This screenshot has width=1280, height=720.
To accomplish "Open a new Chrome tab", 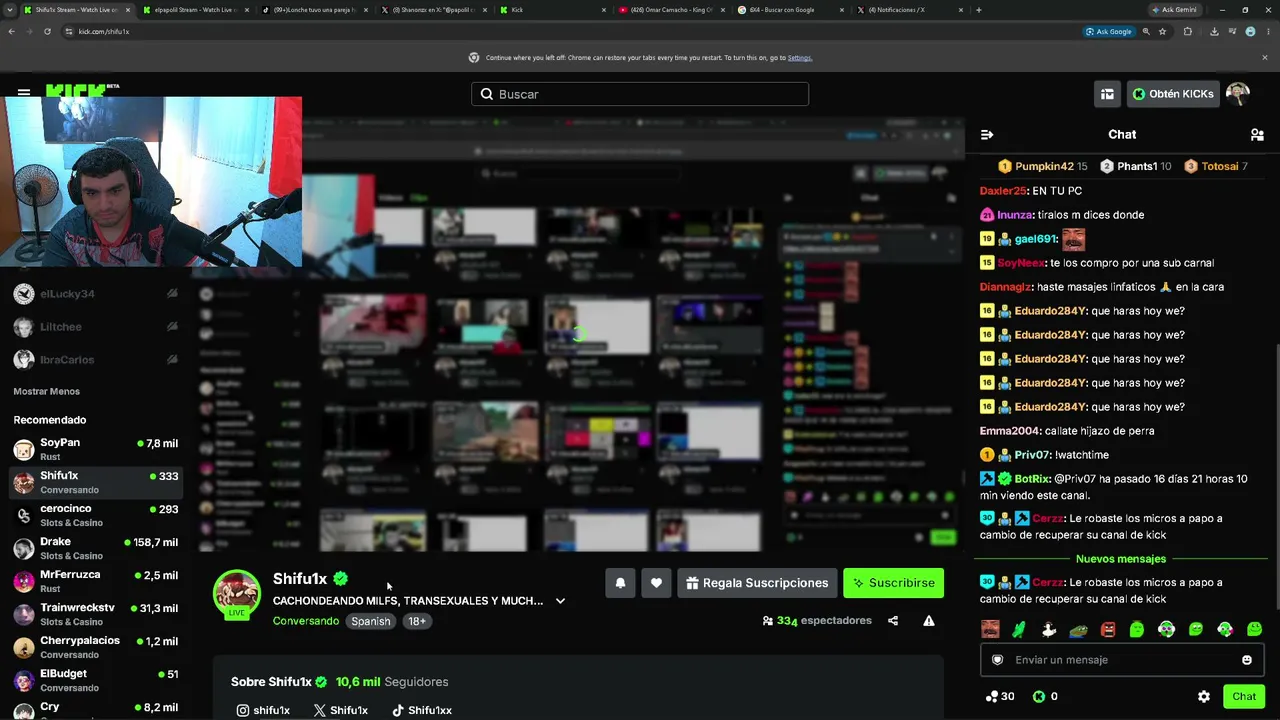I will [978, 10].
